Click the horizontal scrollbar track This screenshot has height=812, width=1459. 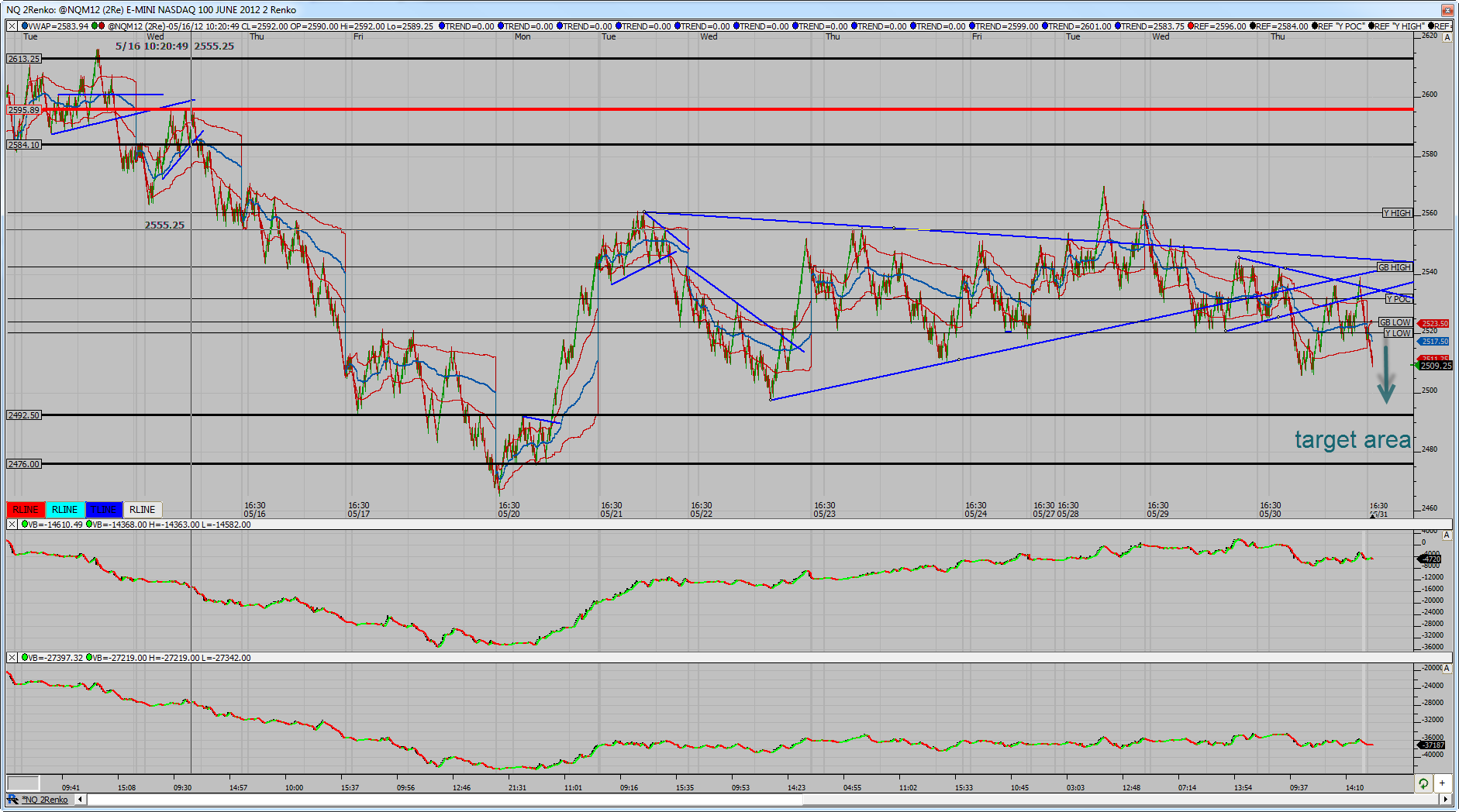point(763,800)
